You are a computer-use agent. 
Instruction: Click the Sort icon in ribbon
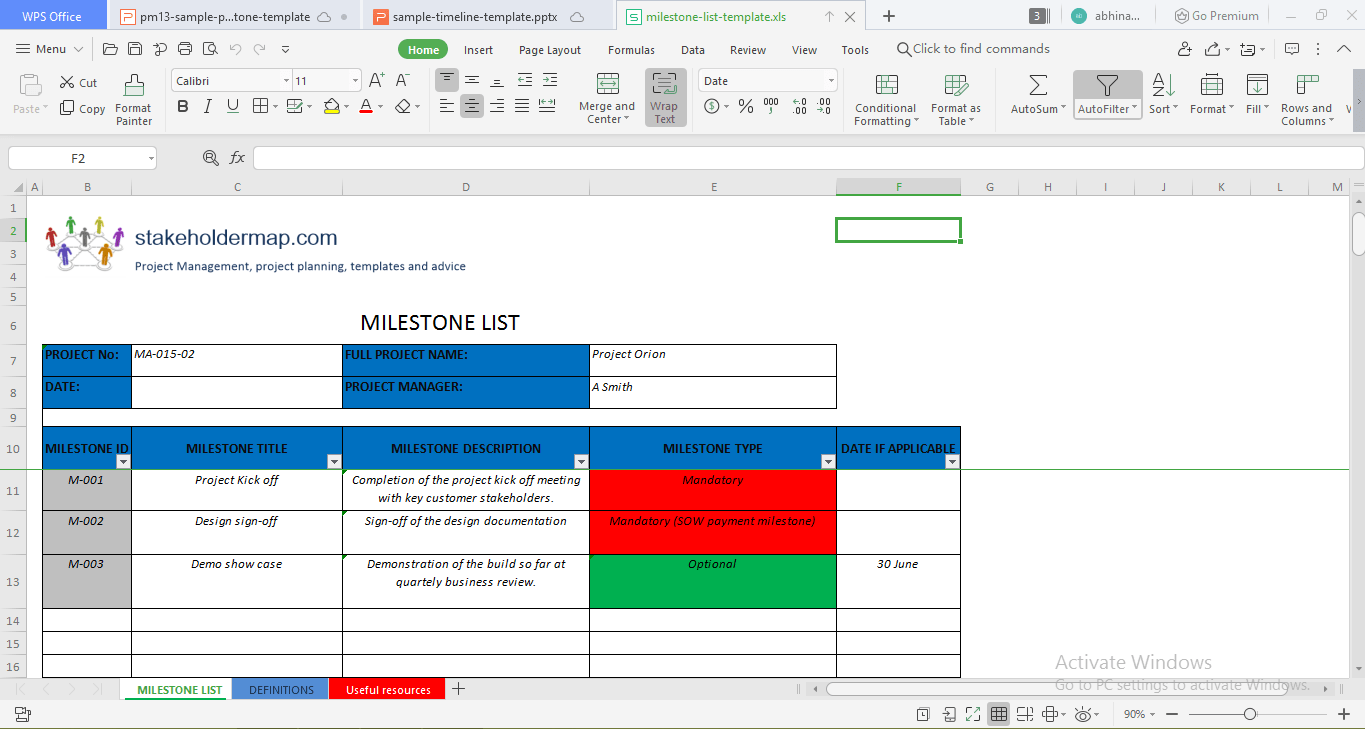pyautogui.click(x=1162, y=86)
